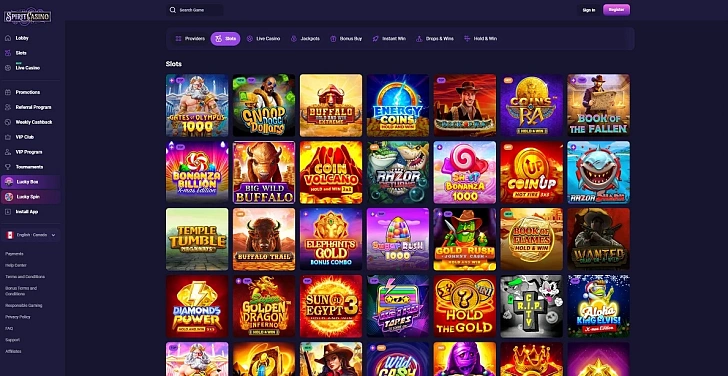Switch to the Live Casino tab
Screen dimensions: 728x376
tap(263, 39)
